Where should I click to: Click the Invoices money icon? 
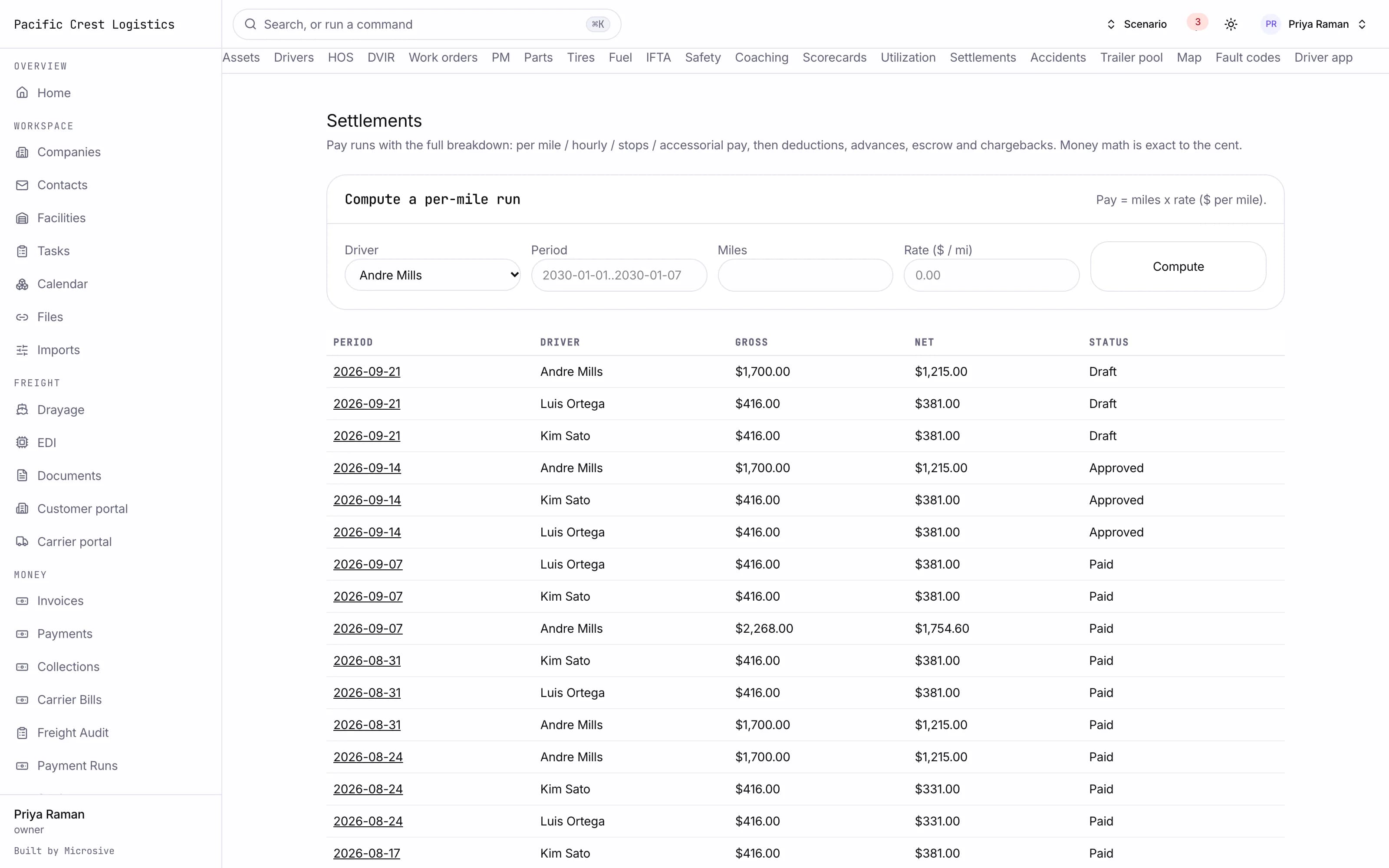[x=22, y=601]
